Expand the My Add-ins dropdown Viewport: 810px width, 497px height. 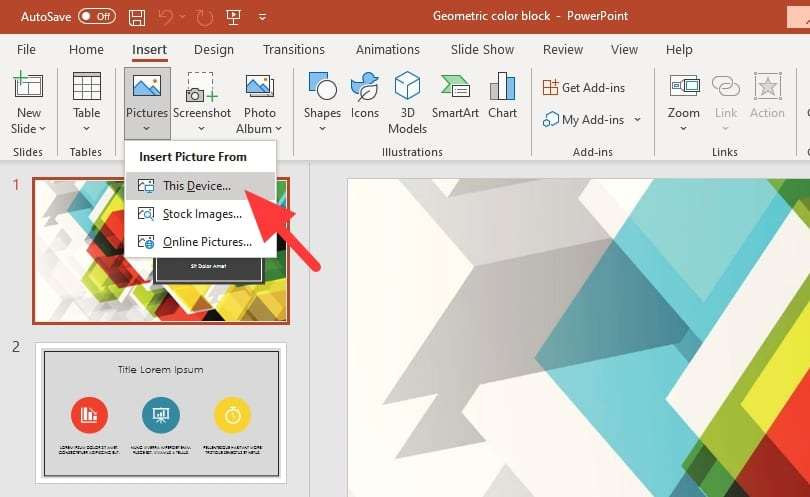637,120
